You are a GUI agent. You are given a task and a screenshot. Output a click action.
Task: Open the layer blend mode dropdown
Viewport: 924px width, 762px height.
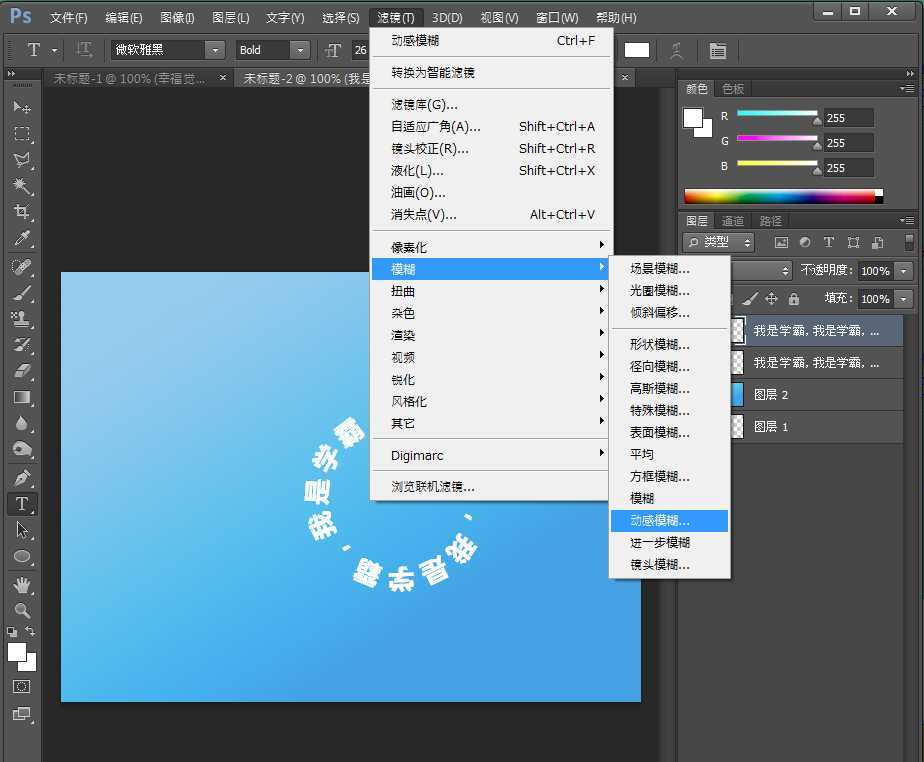pos(761,271)
